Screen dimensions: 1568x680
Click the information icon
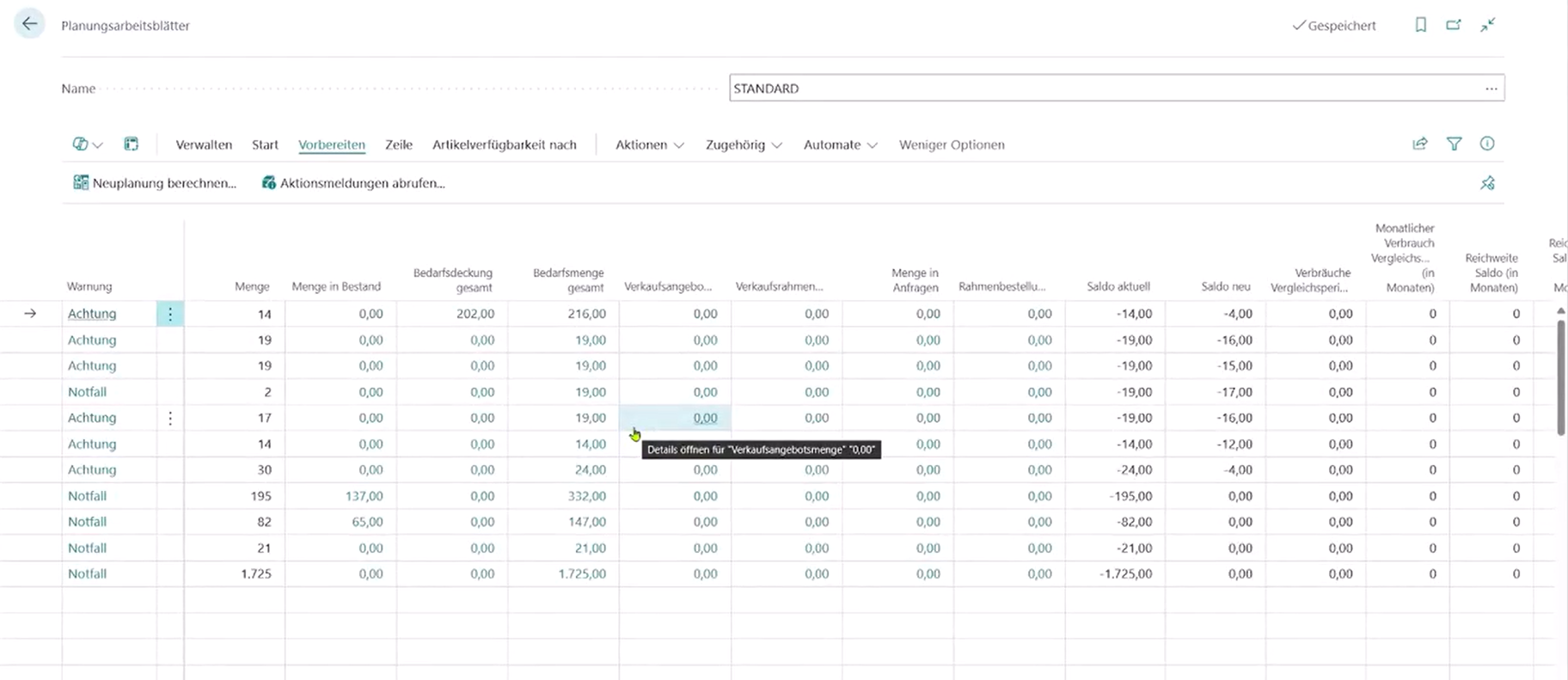1487,144
